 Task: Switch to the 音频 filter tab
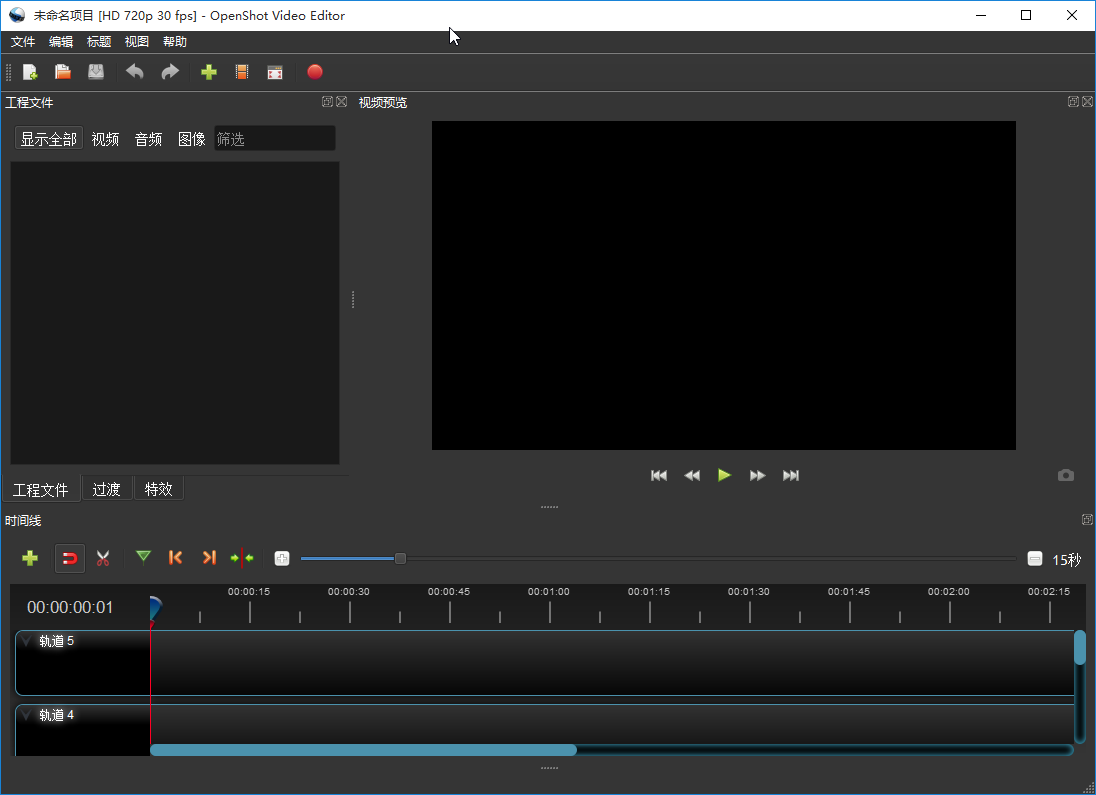[x=147, y=139]
